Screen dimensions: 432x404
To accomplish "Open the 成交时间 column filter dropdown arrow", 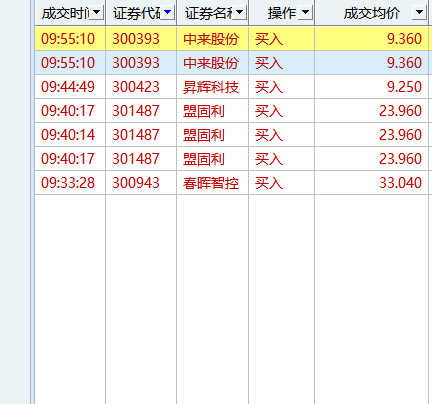I will click(x=97, y=13).
